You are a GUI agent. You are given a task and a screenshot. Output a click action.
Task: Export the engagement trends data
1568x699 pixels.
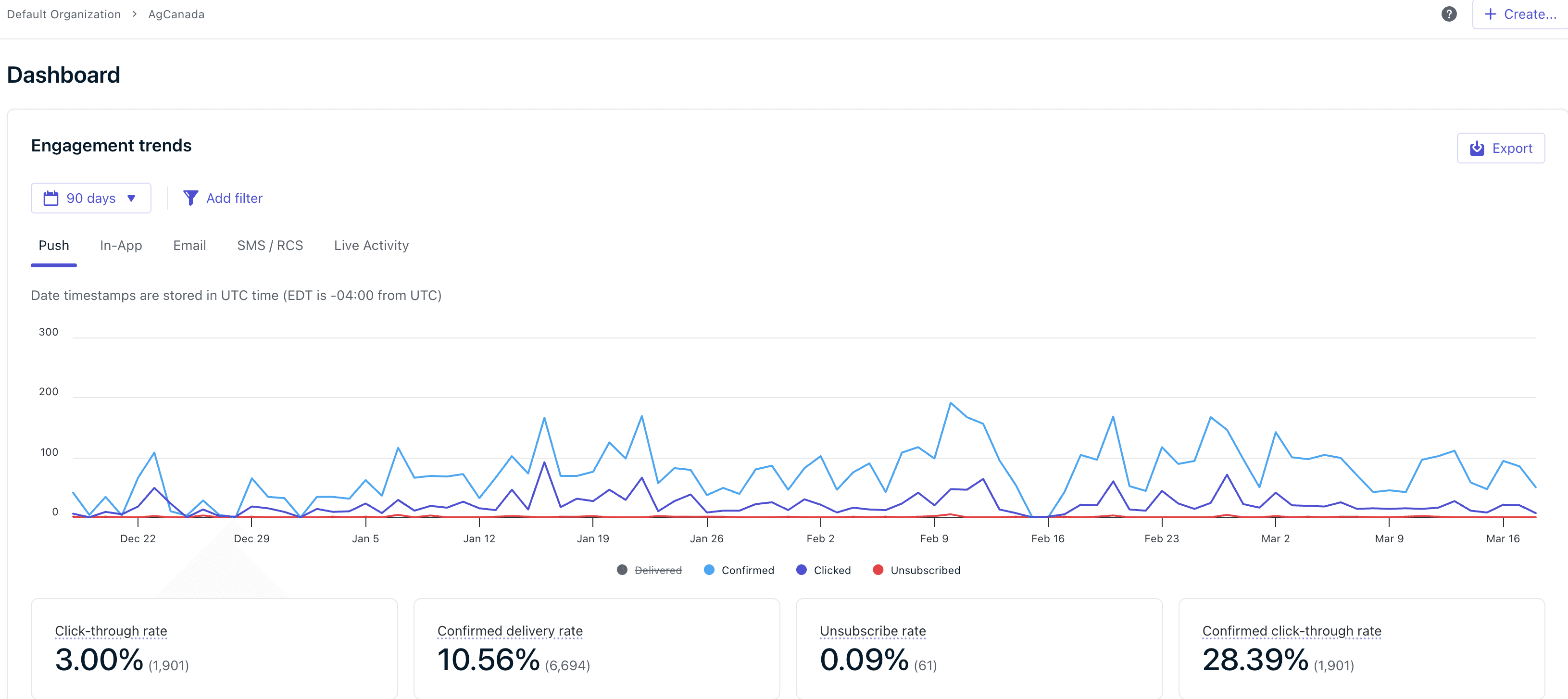click(1501, 148)
